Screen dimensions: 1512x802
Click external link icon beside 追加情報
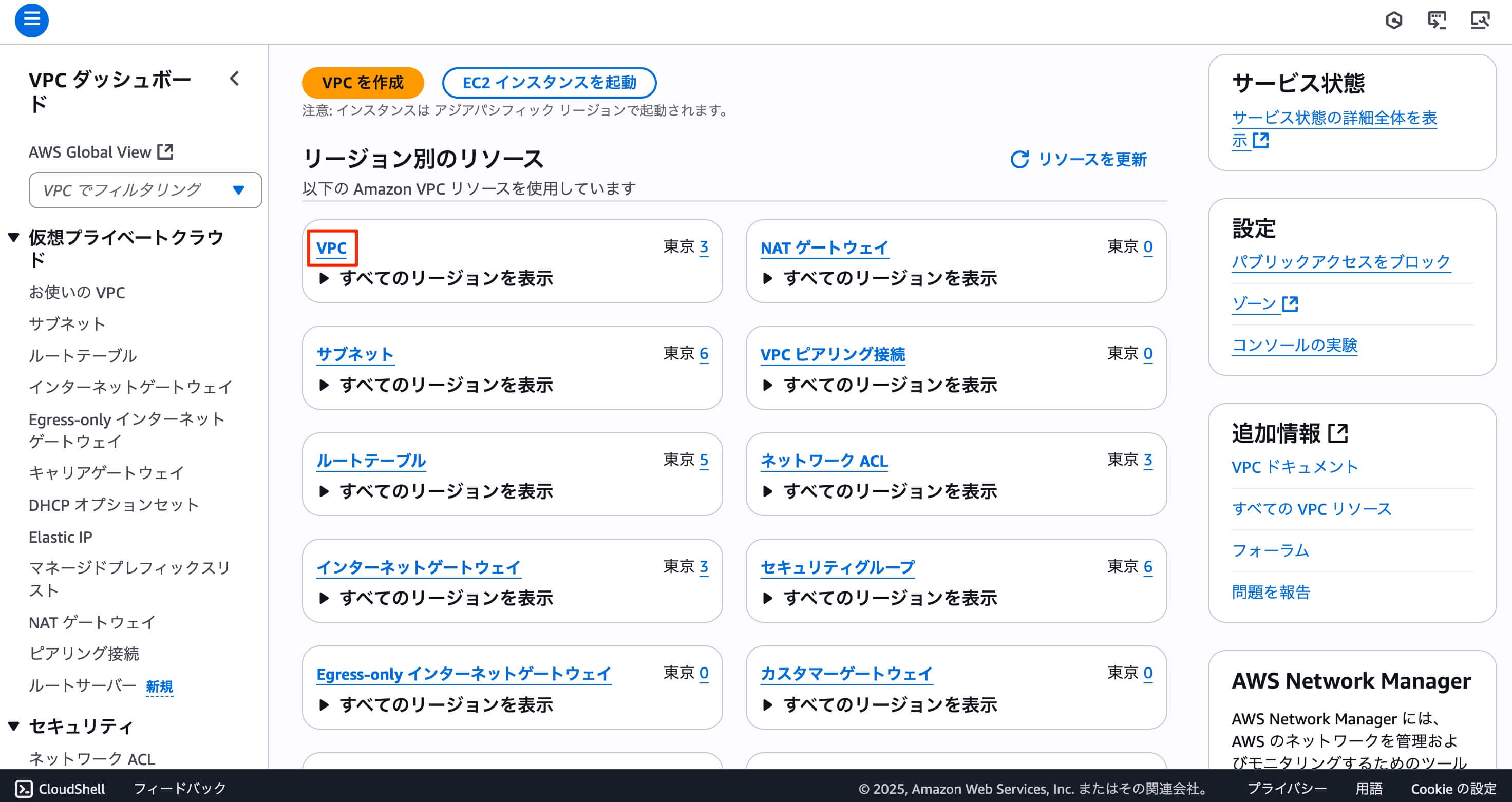tap(1338, 433)
